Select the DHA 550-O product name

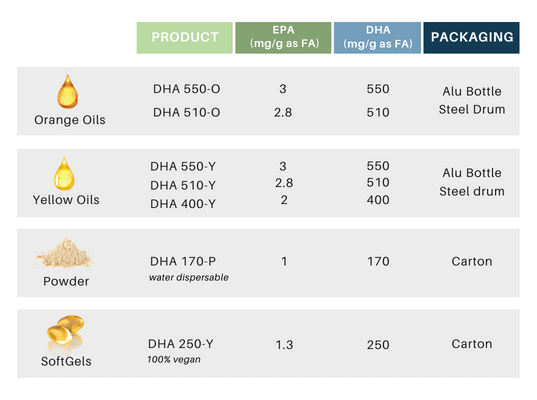[187, 89]
